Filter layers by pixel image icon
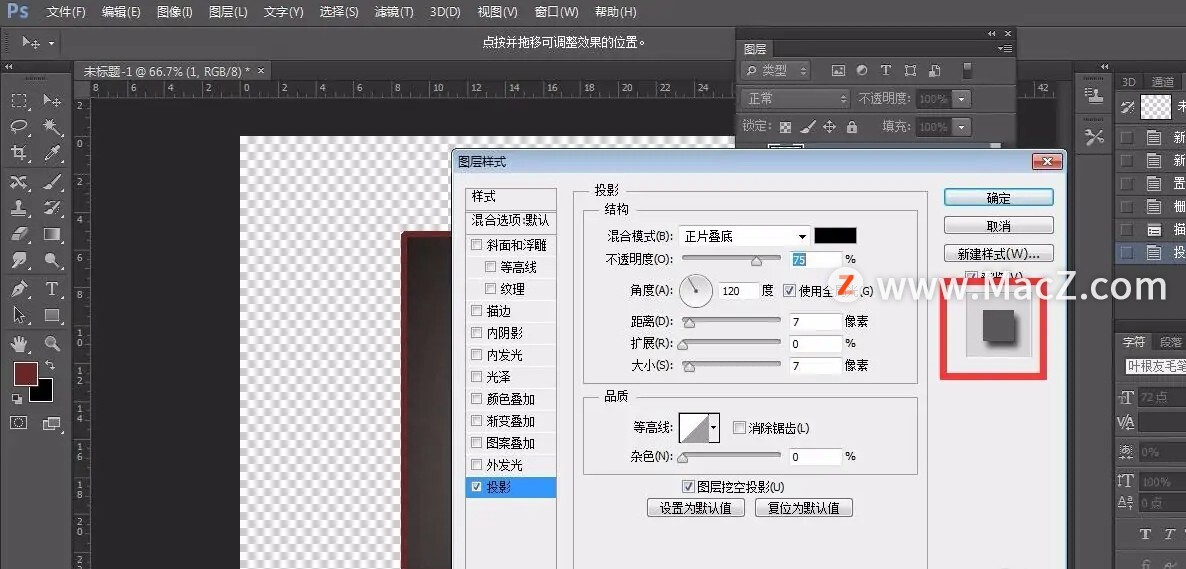The width and height of the screenshot is (1186, 569). click(838, 70)
